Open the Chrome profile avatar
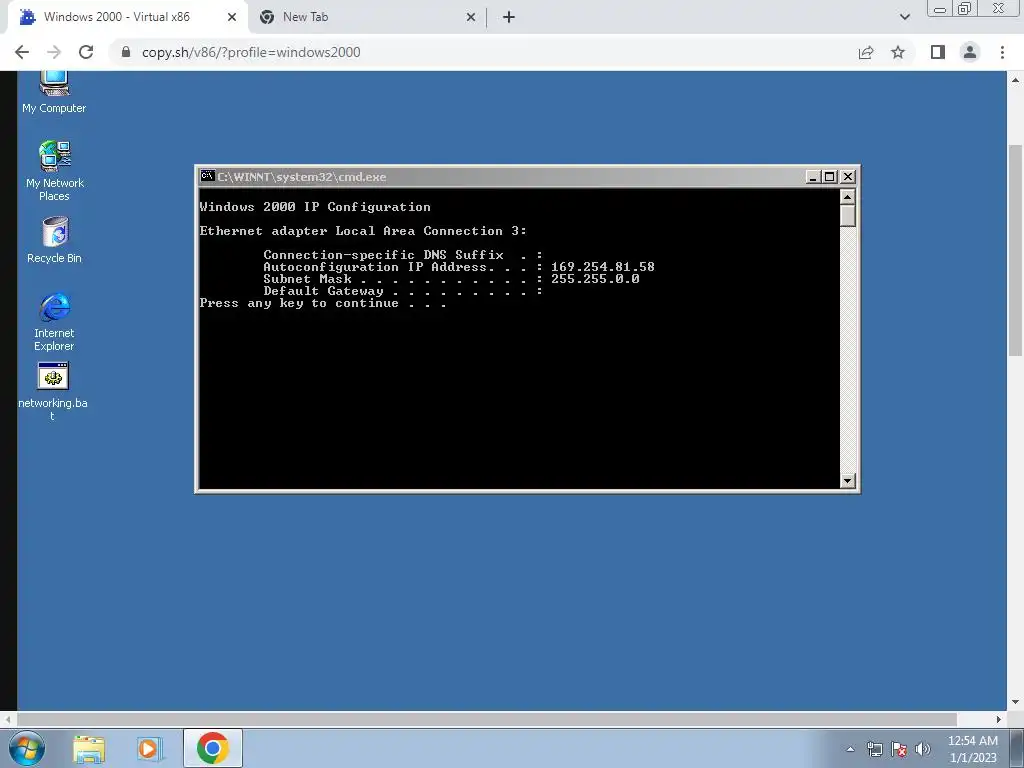The width and height of the screenshot is (1024, 768). click(970, 52)
